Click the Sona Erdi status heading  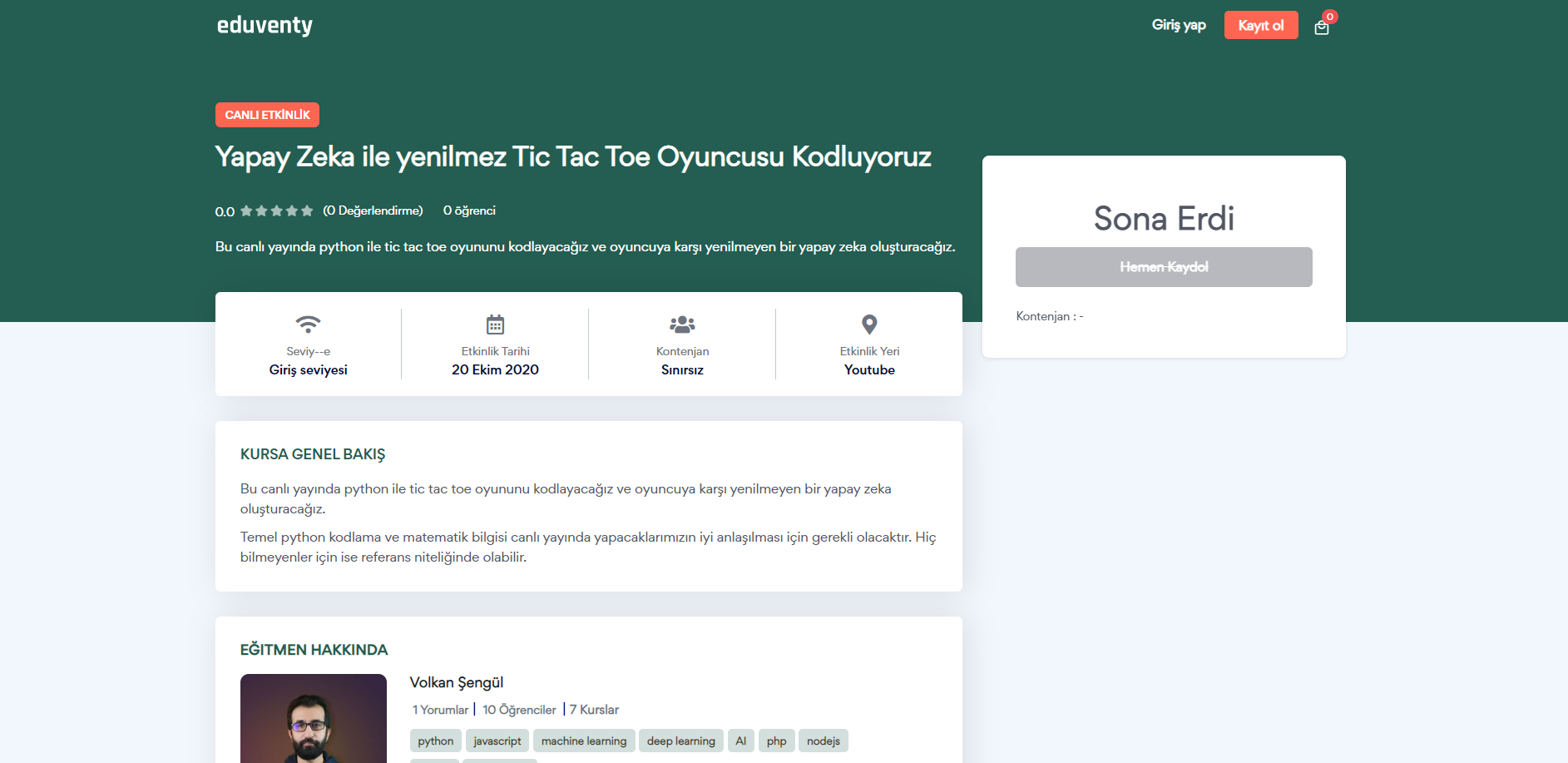click(1164, 219)
